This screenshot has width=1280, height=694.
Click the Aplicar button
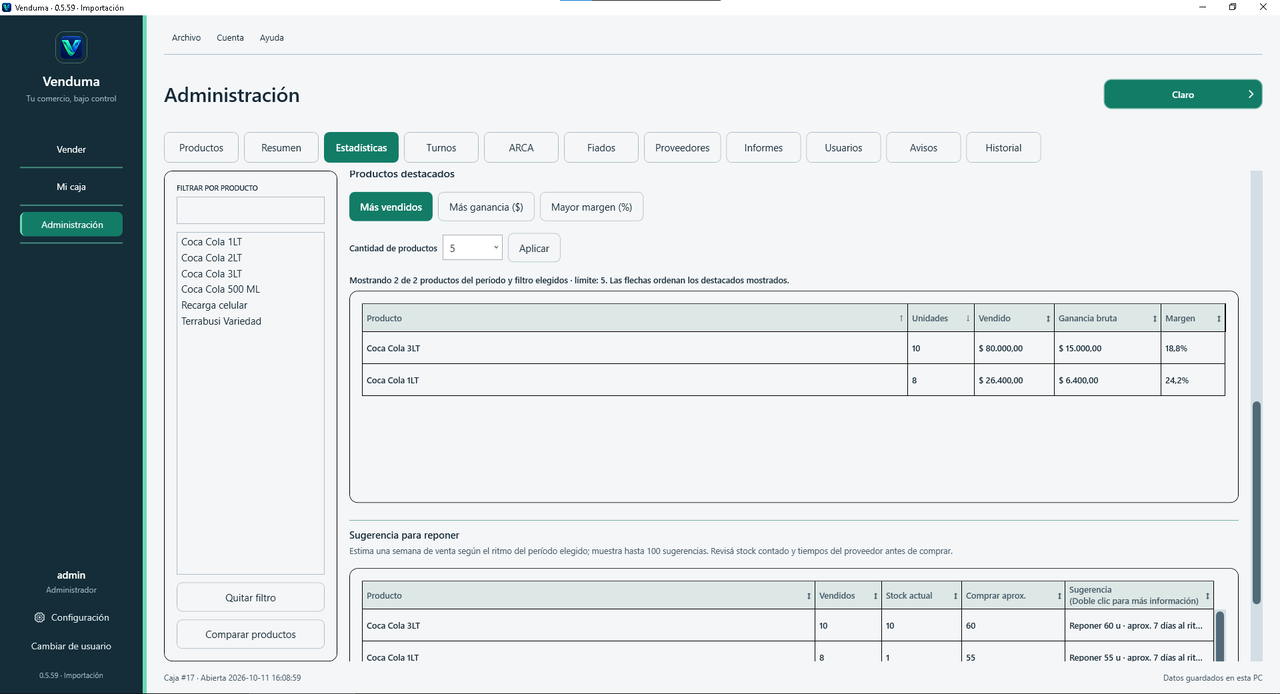[x=534, y=248]
